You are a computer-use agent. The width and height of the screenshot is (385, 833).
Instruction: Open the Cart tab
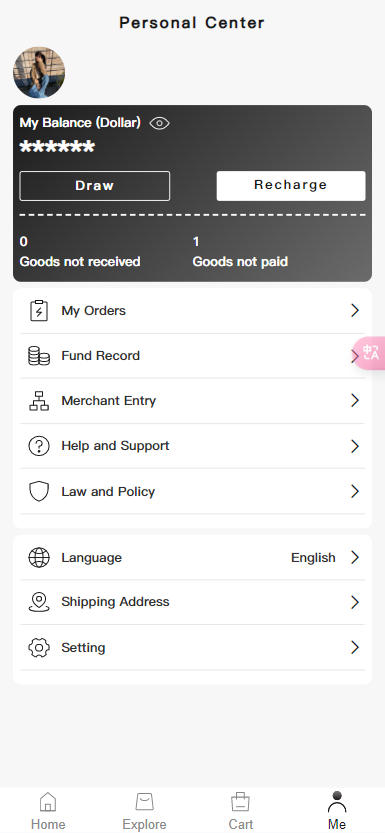[x=241, y=811]
